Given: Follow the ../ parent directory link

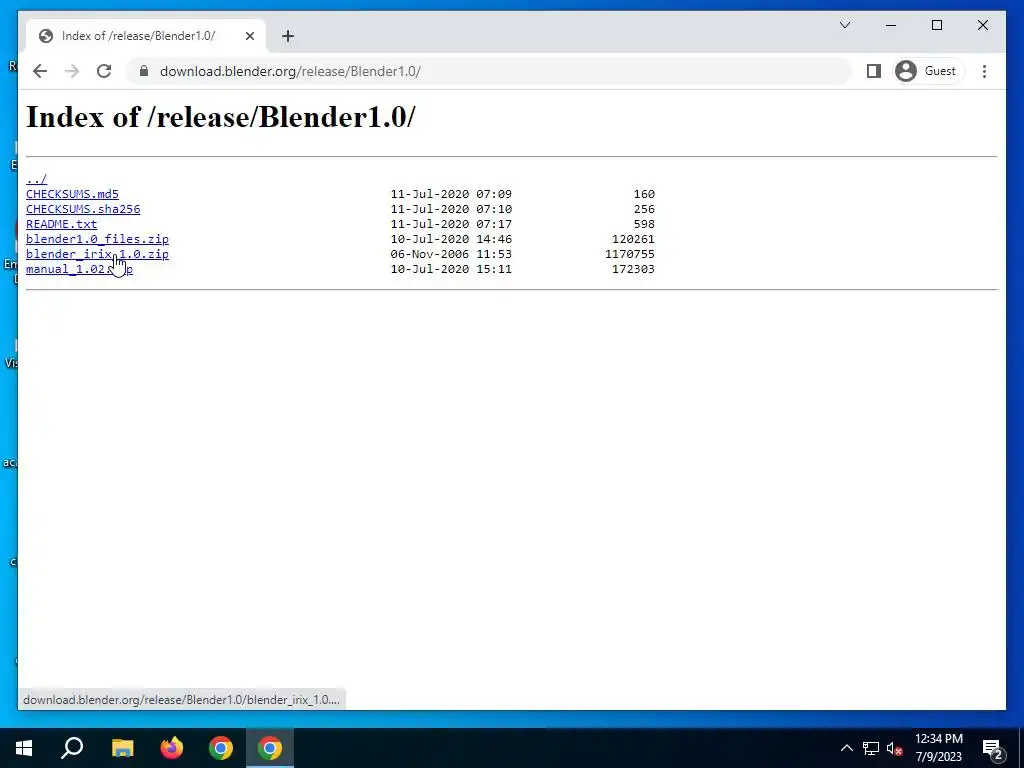Looking at the screenshot, I should point(36,179).
